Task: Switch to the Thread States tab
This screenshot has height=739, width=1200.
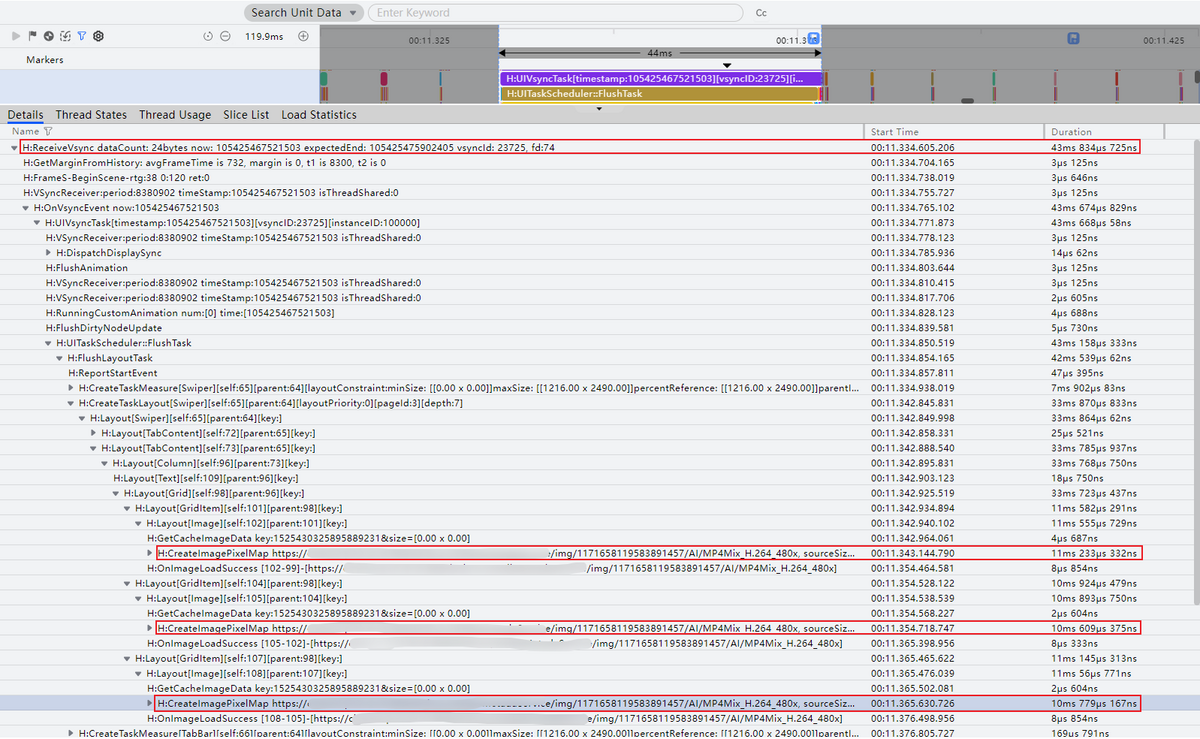Action: (91, 115)
